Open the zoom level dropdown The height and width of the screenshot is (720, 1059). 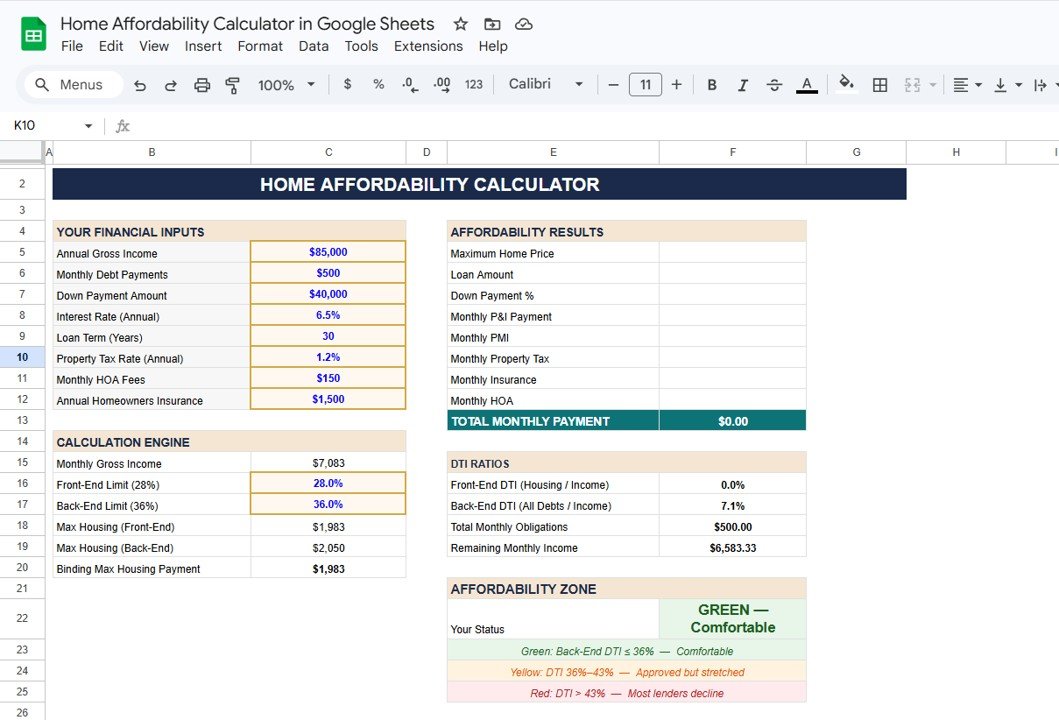285,85
